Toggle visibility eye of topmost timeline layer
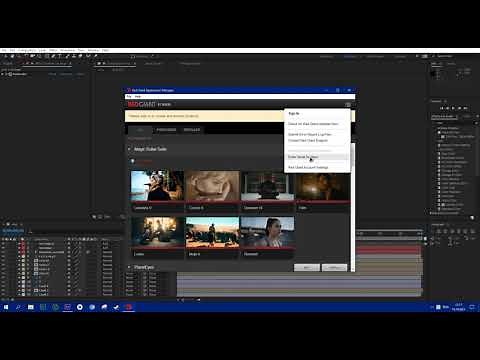Image resolution: width=480 pixels, height=360 pixels. (3, 244)
